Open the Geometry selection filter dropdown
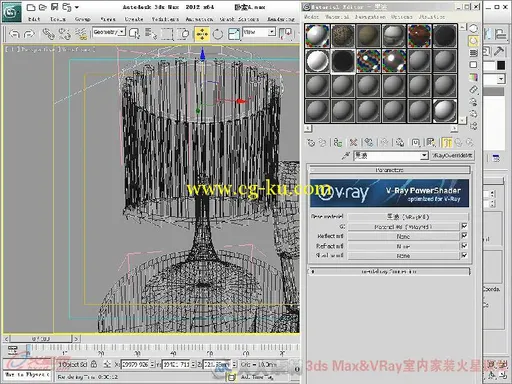Viewport: 512px width, 384px height. (122, 32)
